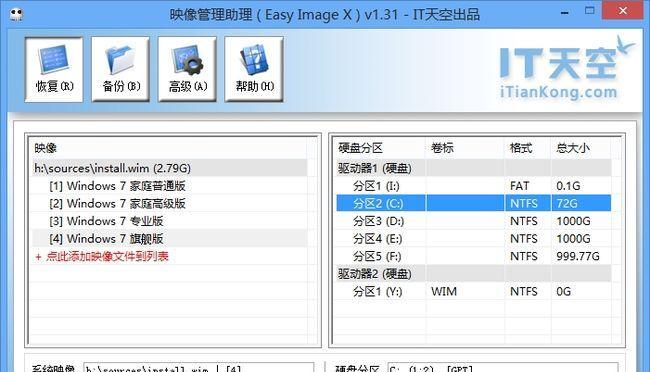Open the 帮助(H) help tool

pyautogui.click(x=254, y=69)
